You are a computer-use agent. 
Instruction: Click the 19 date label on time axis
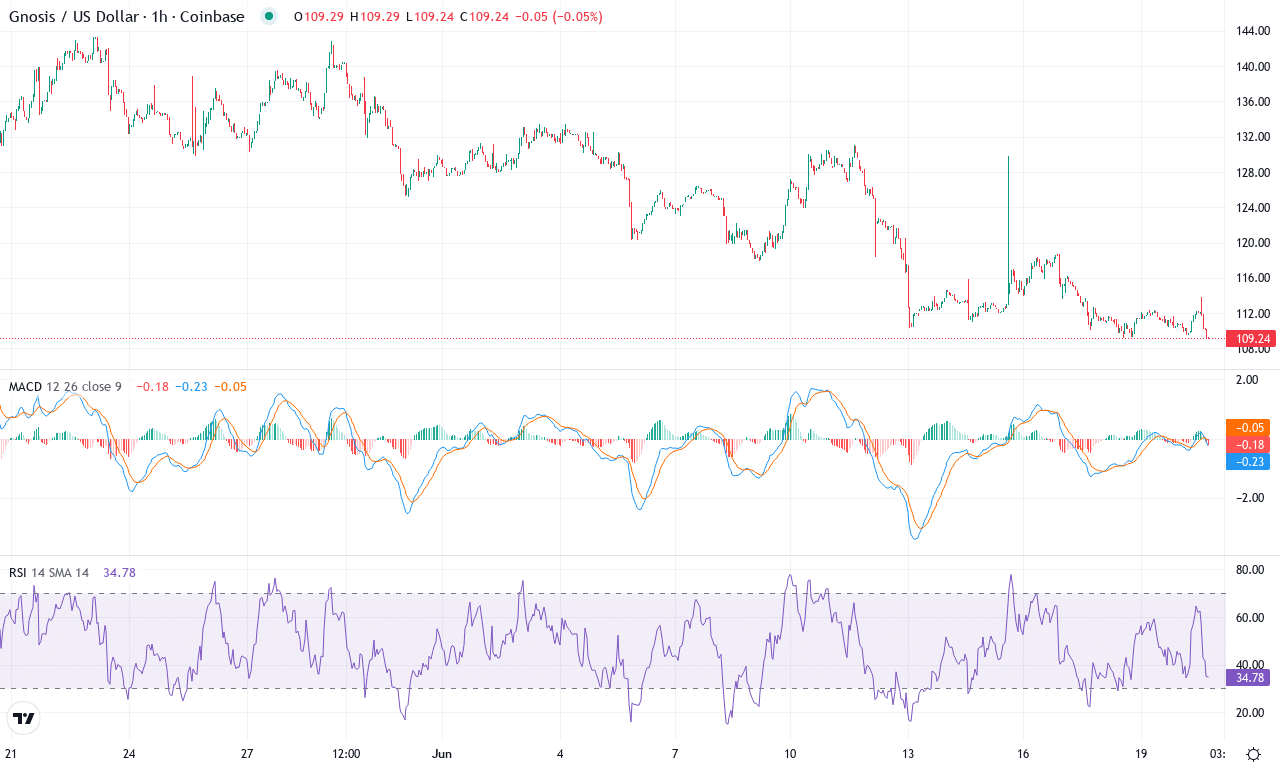[1142, 753]
